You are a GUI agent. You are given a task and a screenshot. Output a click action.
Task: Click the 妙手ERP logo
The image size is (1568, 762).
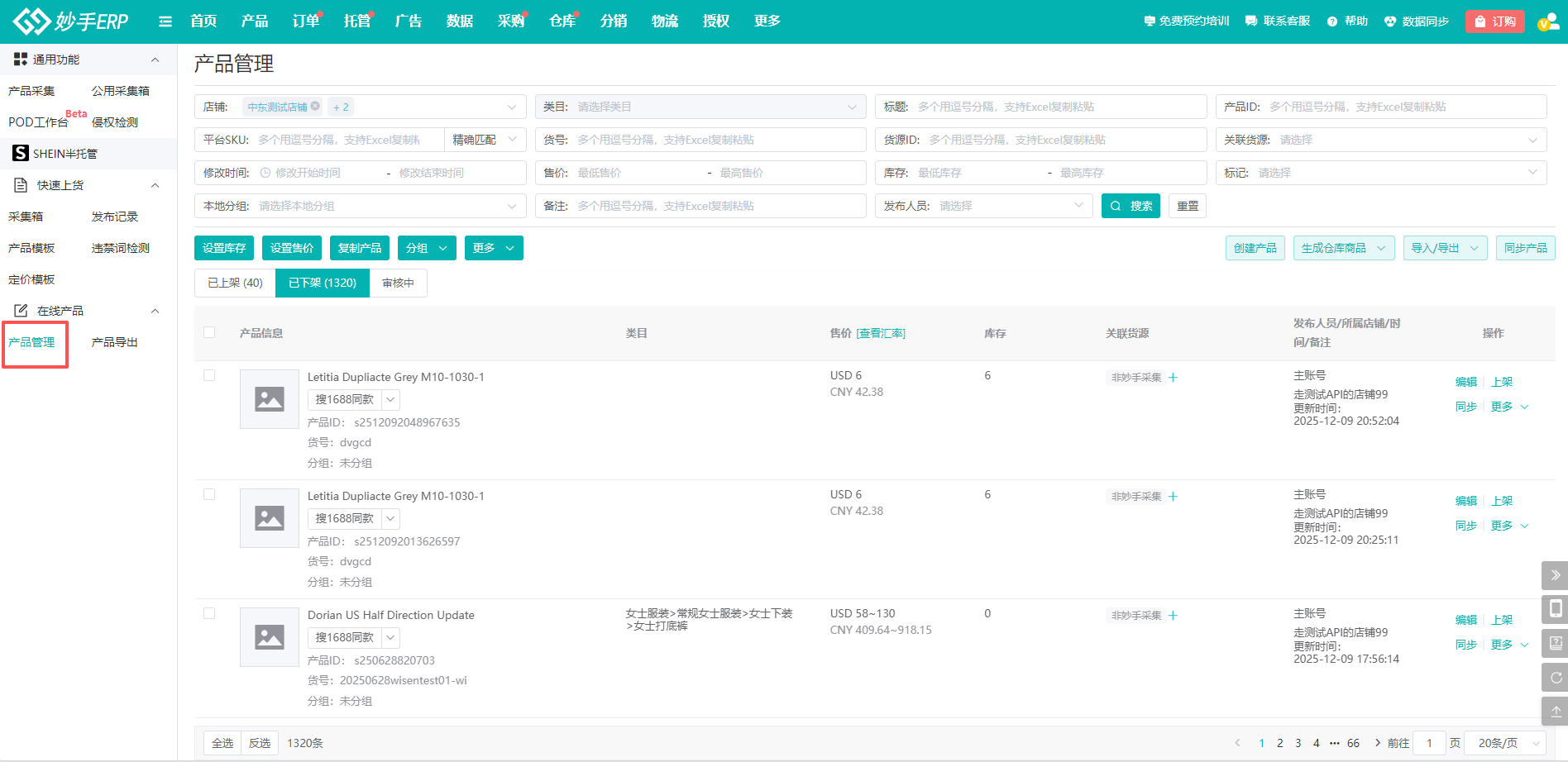(x=71, y=21)
